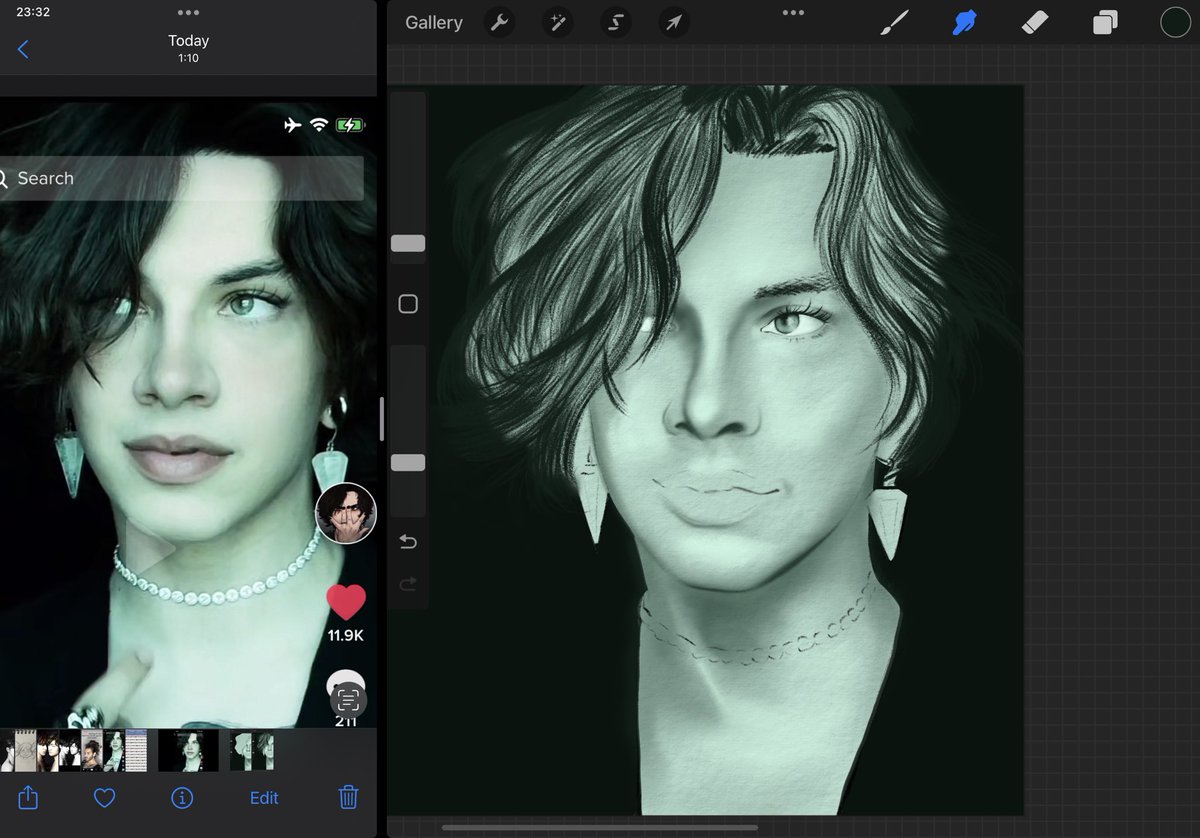Toggle the heart favorite icon in Photos
This screenshot has height=838, width=1200.
tap(105, 798)
